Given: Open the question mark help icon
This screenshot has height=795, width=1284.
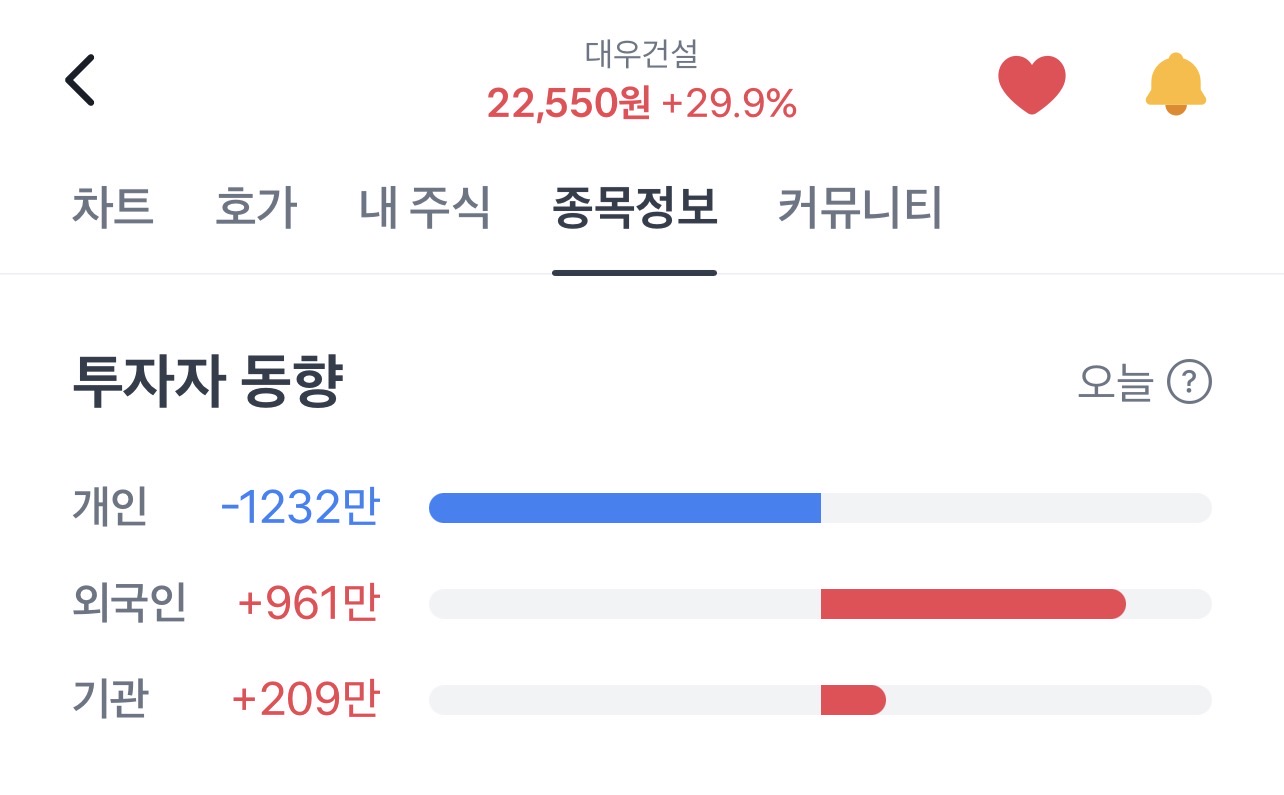Looking at the screenshot, I should pyautogui.click(x=1189, y=382).
